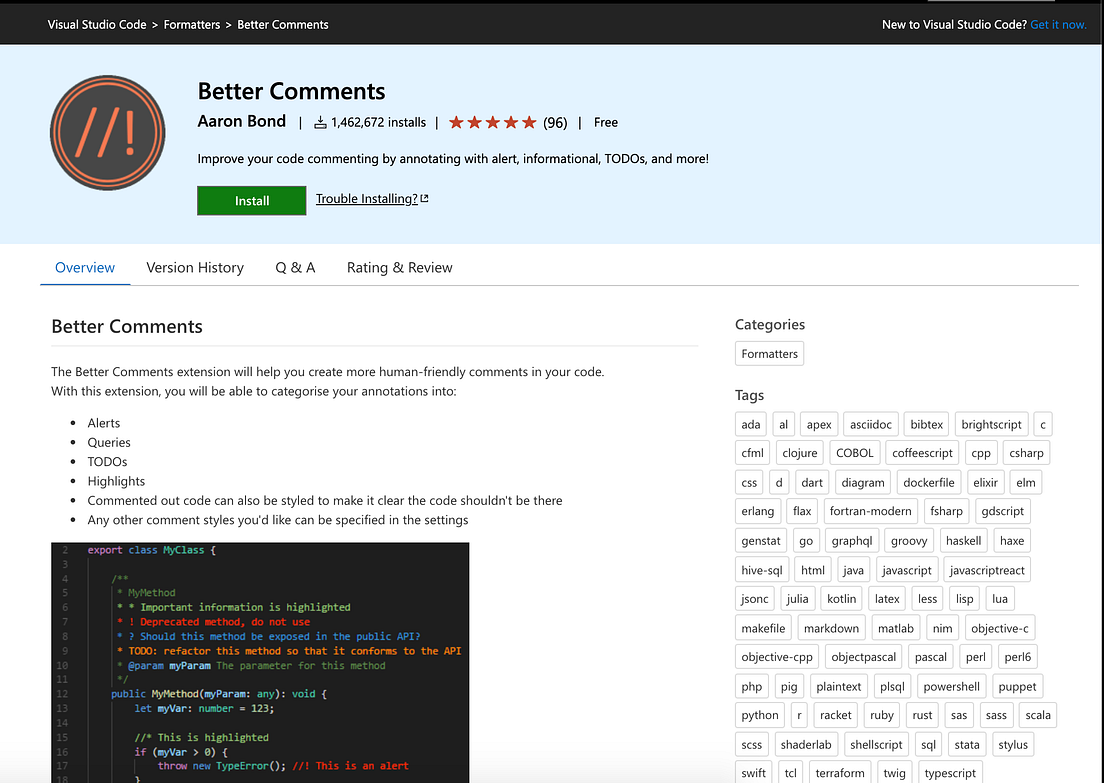1104x783 pixels.
Task: Click the javascript tag
Action: [907, 569]
